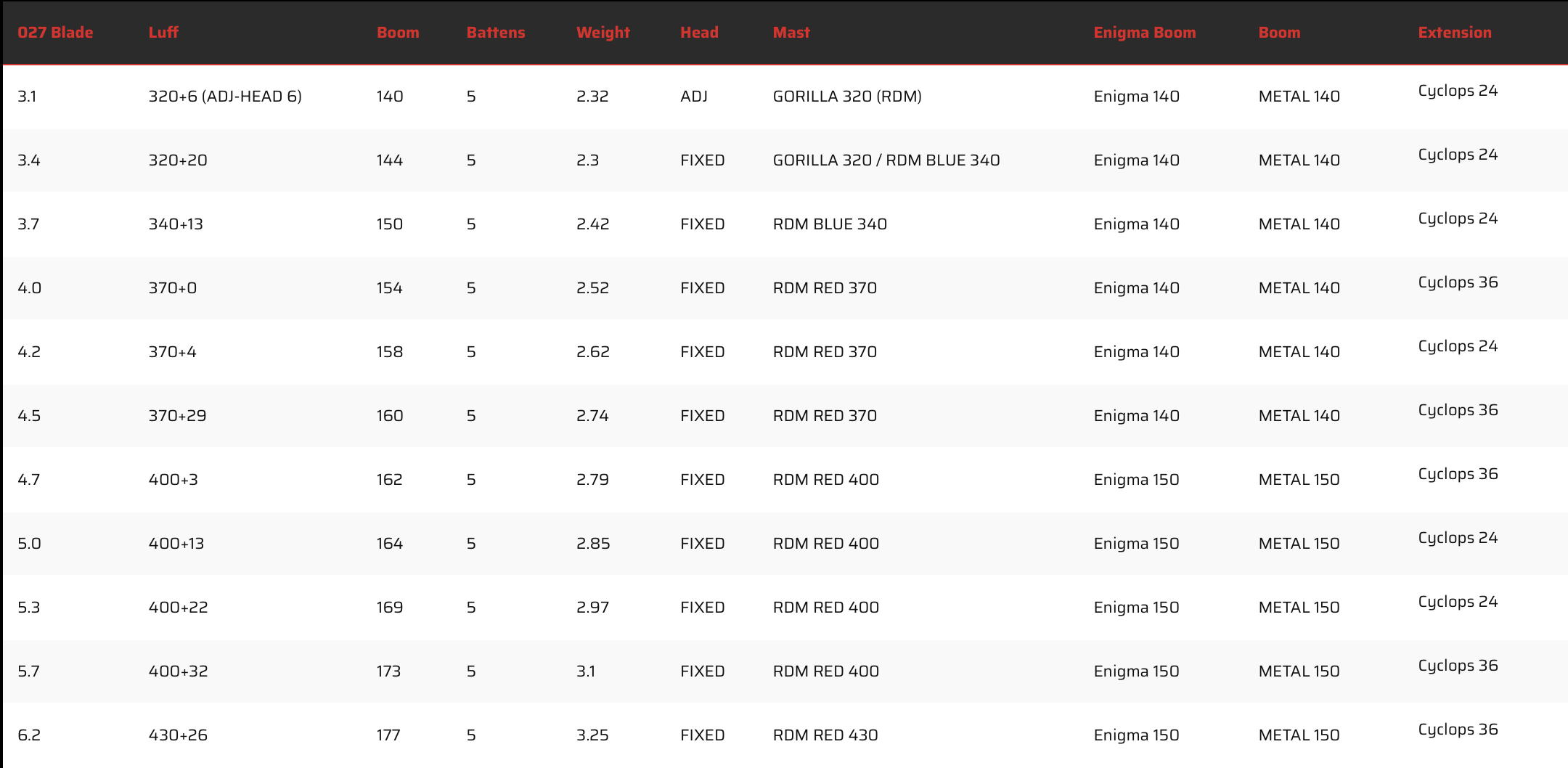Click the boom length "144"
This screenshot has height=768, width=1568.
(x=390, y=160)
